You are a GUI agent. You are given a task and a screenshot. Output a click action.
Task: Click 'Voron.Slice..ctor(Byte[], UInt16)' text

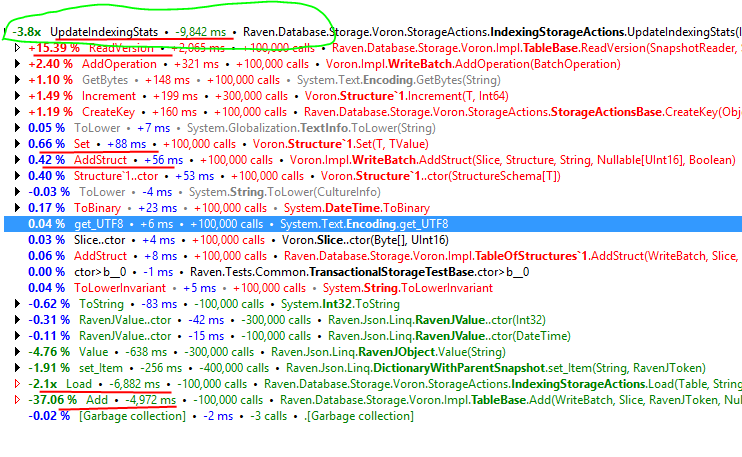click(x=365, y=240)
